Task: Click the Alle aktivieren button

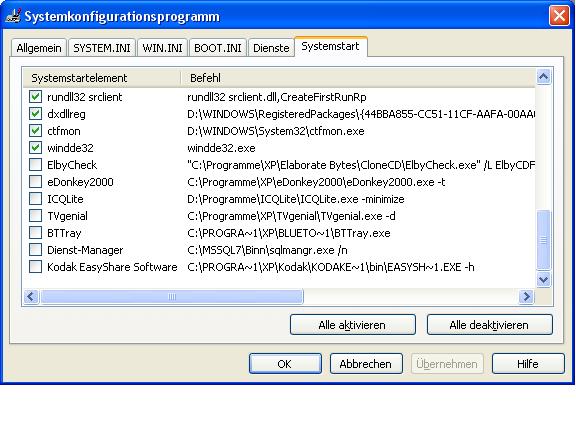Action: click(x=353, y=325)
